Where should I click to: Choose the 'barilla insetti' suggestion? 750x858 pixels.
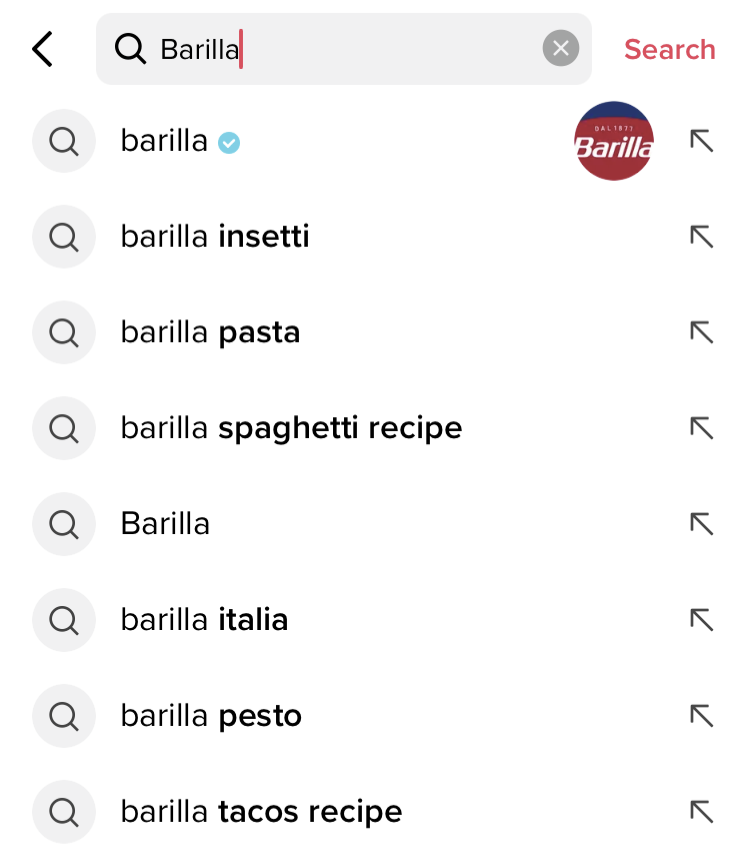pos(215,237)
